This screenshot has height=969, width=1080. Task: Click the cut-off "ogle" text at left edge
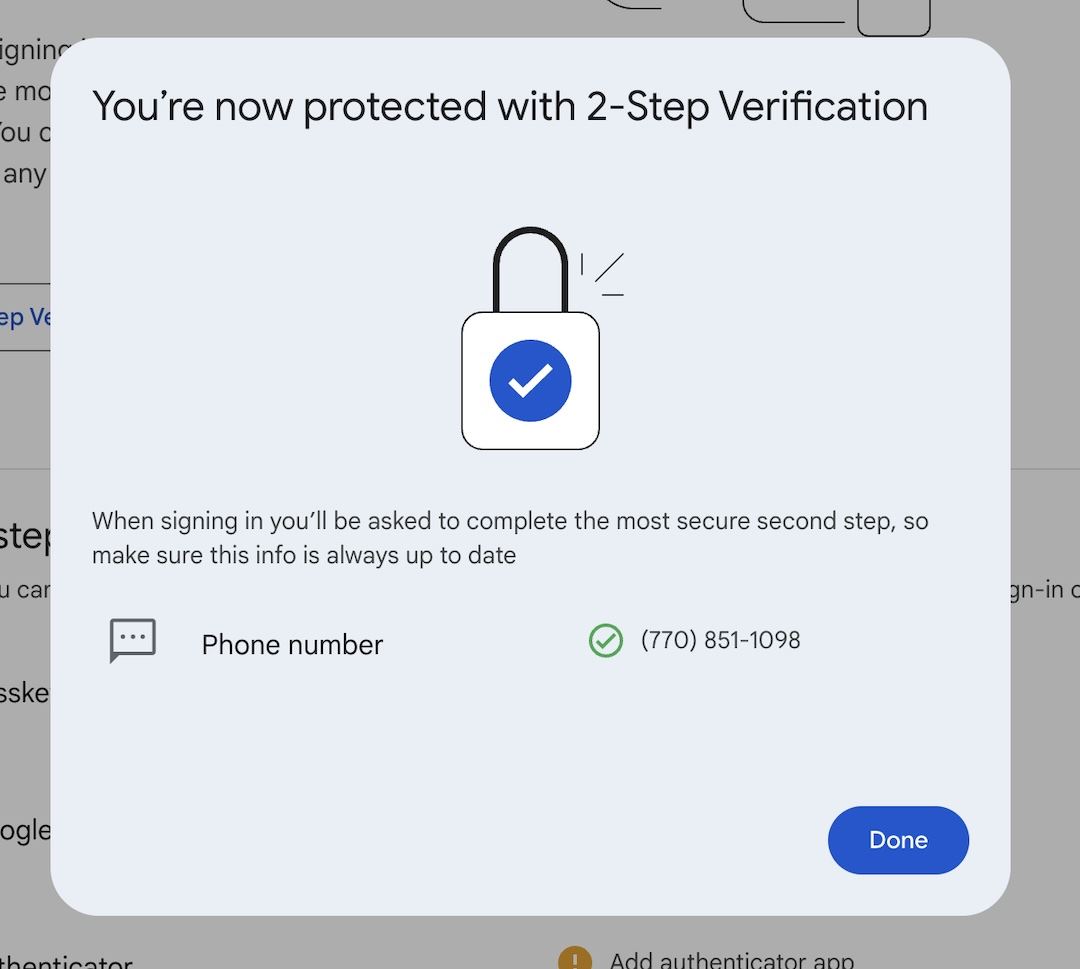coord(24,830)
